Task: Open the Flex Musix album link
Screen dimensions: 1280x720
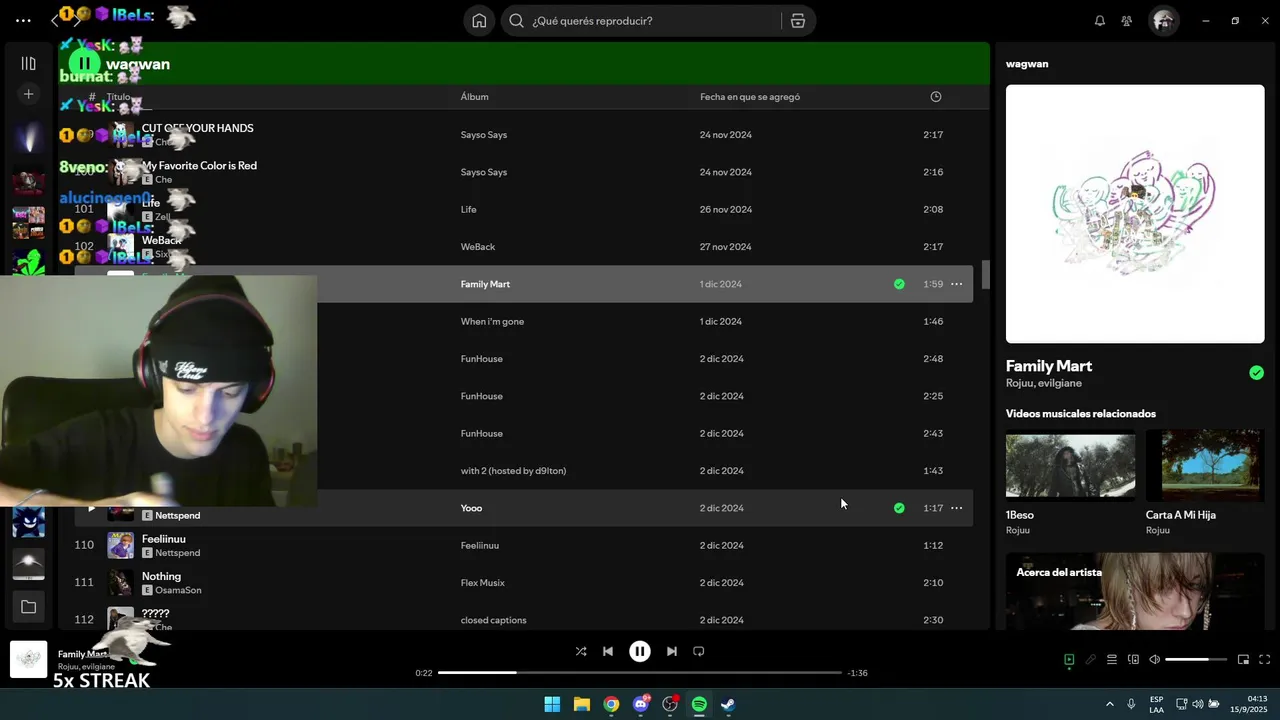Action: click(x=483, y=583)
